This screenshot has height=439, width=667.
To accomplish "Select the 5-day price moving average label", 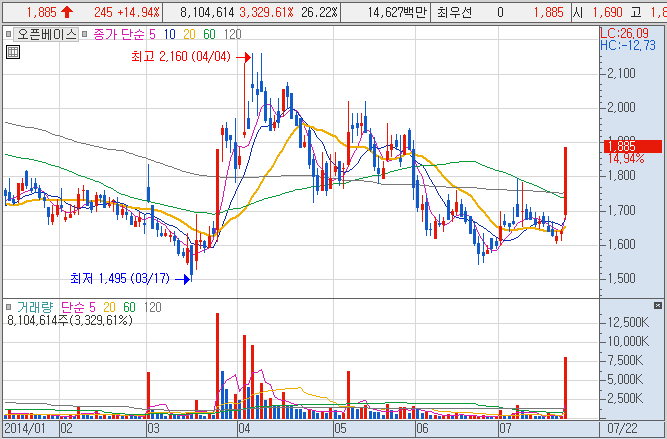I will click(152, 34).
